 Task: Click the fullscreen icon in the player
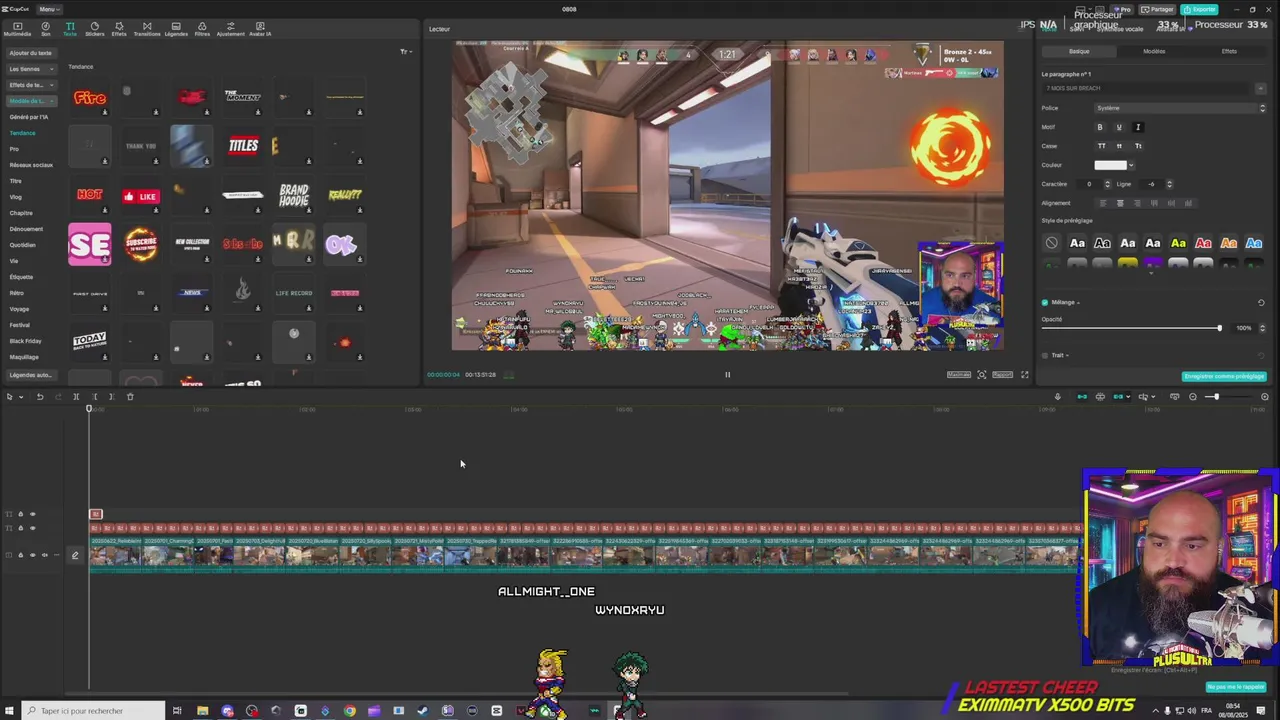point(1024,375)
